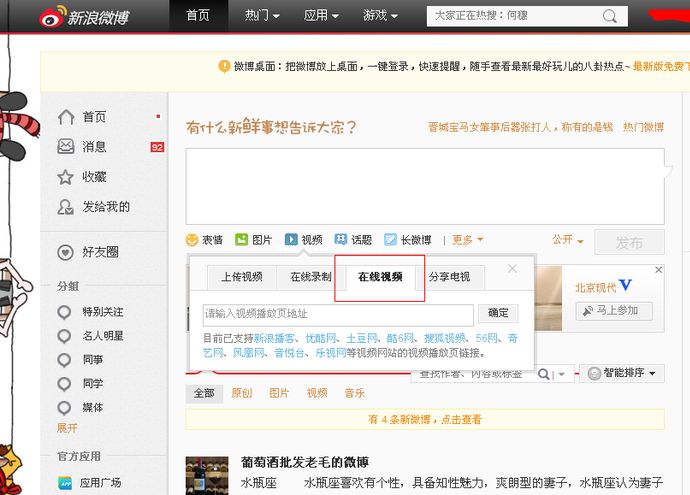Click the 图片 picture icon in composer
The image size is (690, 495).
tap(241, 240)
